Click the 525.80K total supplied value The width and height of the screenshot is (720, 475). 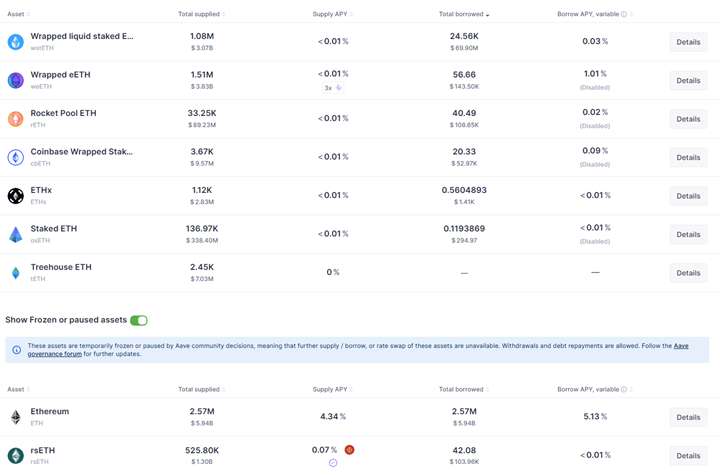pos(202,451)
